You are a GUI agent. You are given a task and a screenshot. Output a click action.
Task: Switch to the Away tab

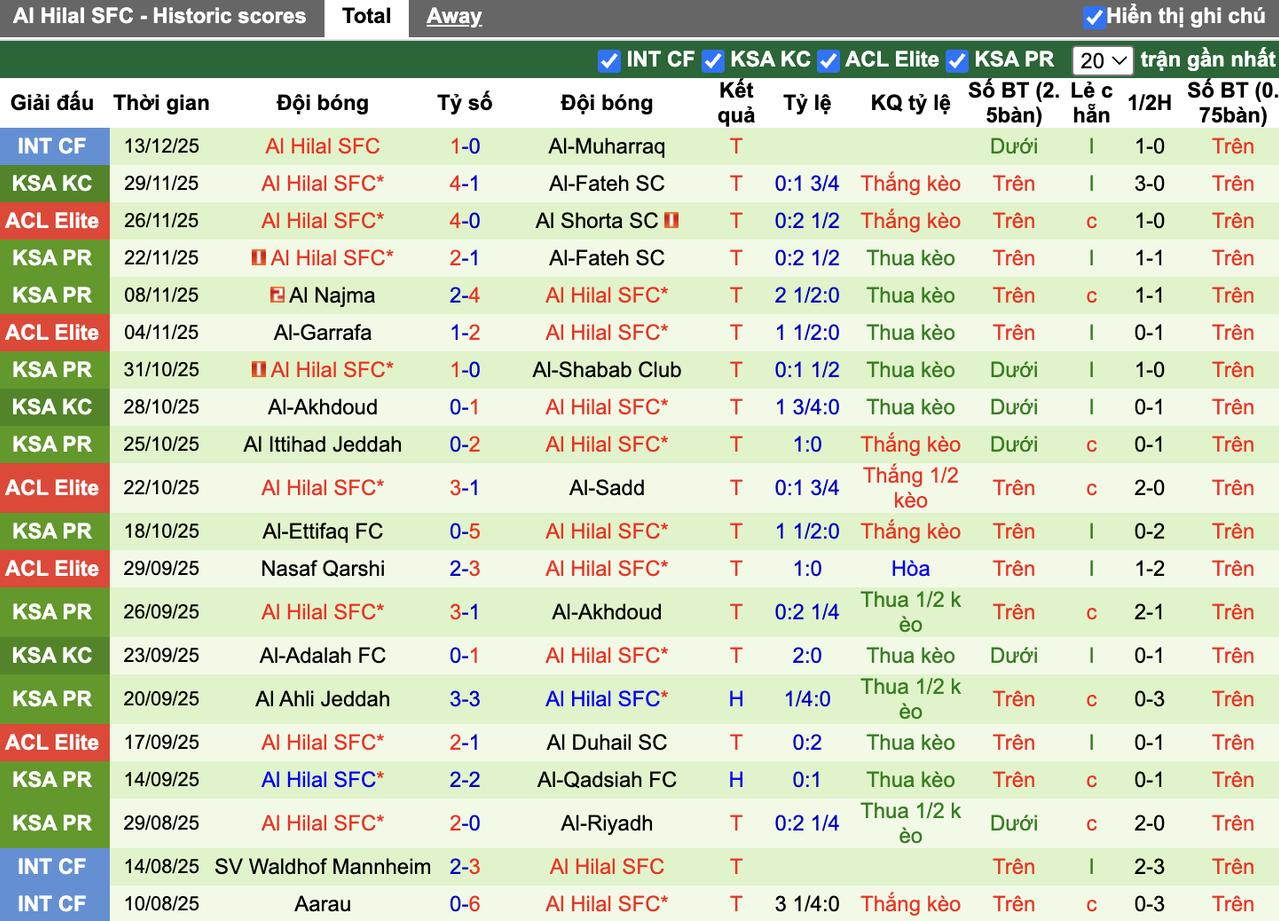454,17
